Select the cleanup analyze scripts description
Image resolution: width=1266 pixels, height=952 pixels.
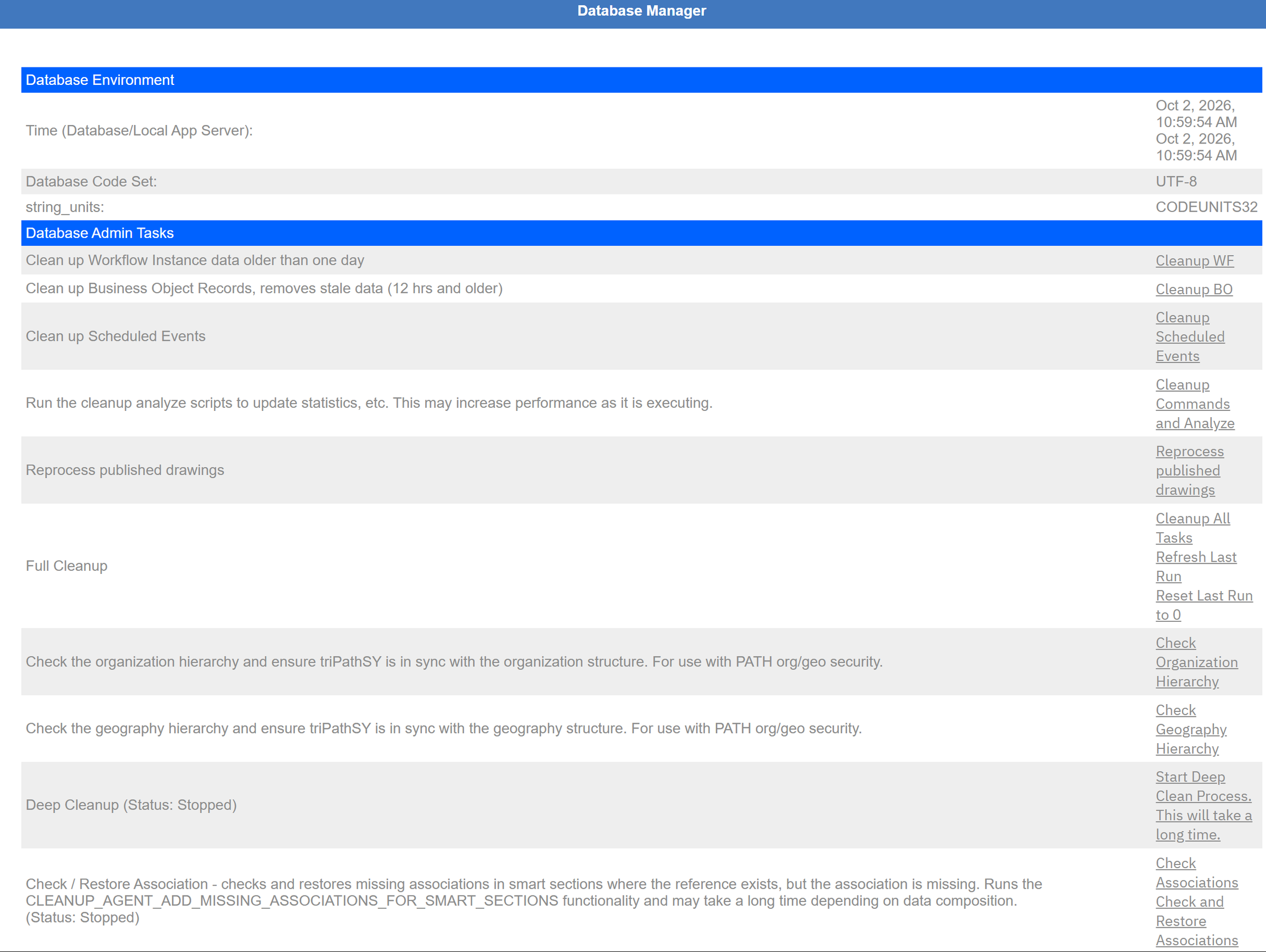point(369,403)
